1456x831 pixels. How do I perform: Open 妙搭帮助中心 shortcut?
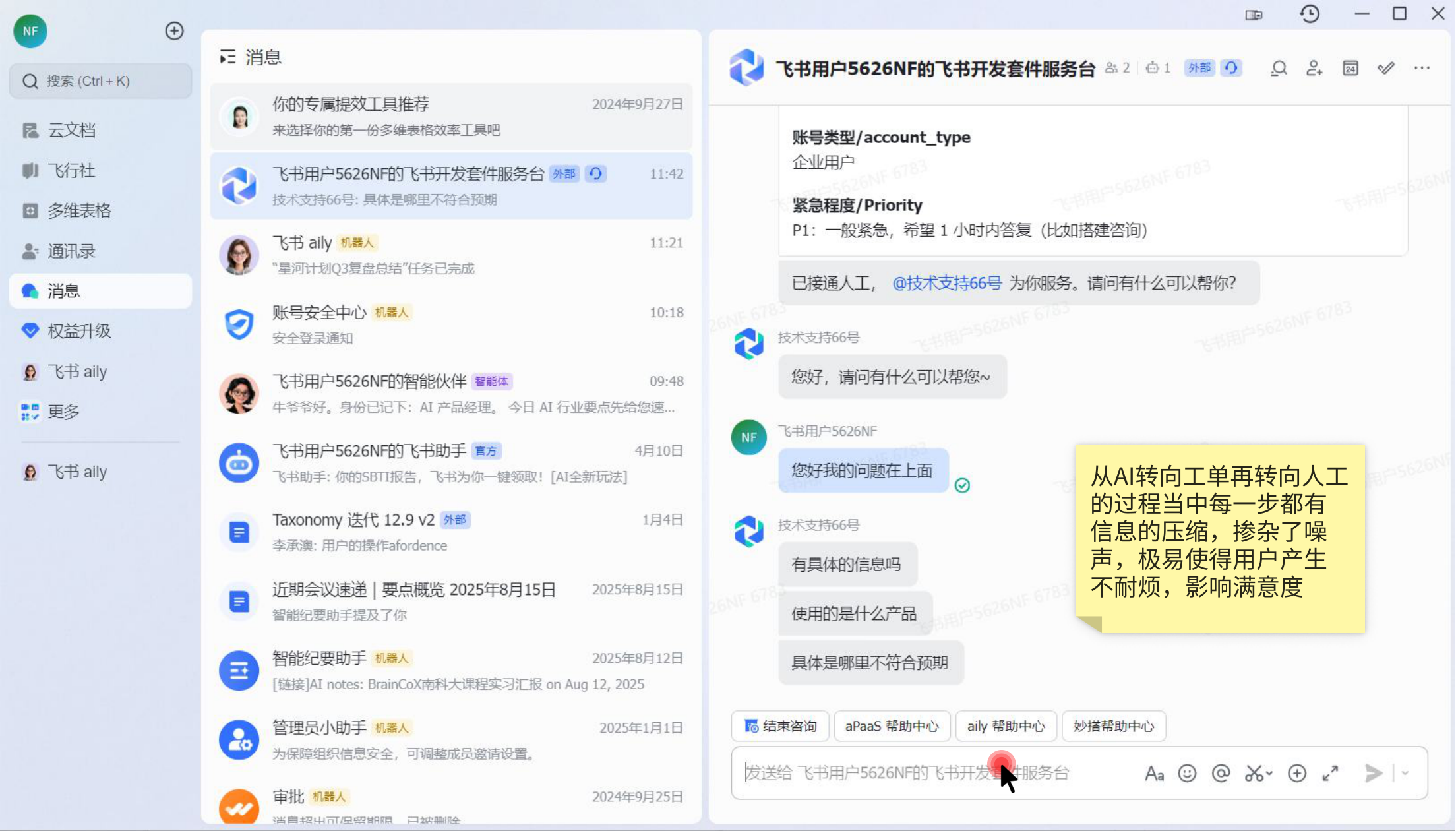pyautogui.click(x=1113, y=726)
